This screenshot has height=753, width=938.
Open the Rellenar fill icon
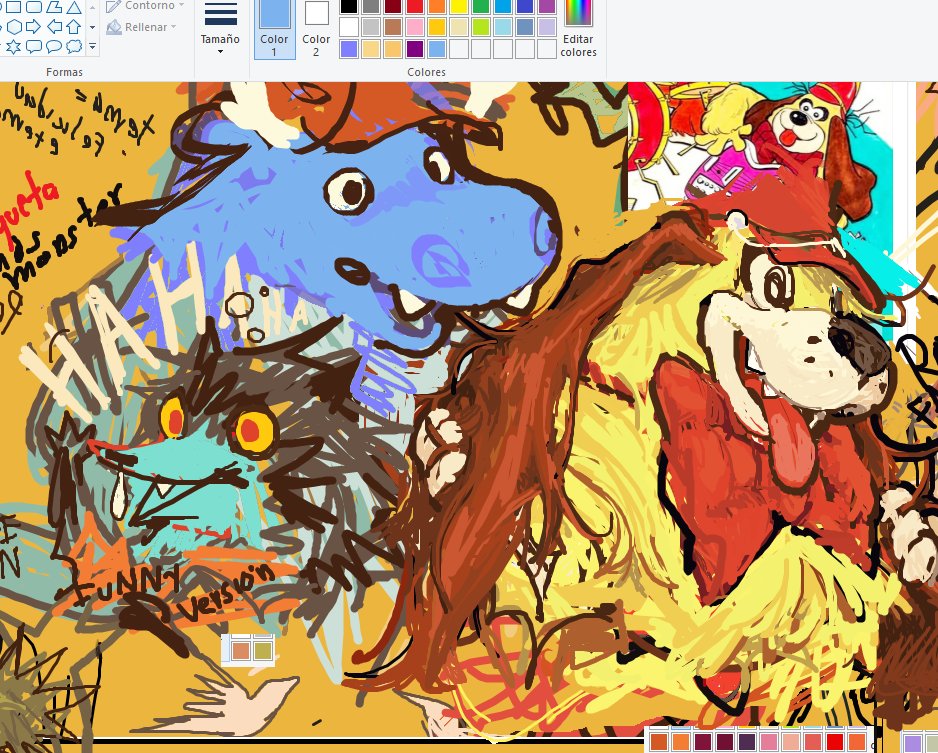(x=114, y=27)
